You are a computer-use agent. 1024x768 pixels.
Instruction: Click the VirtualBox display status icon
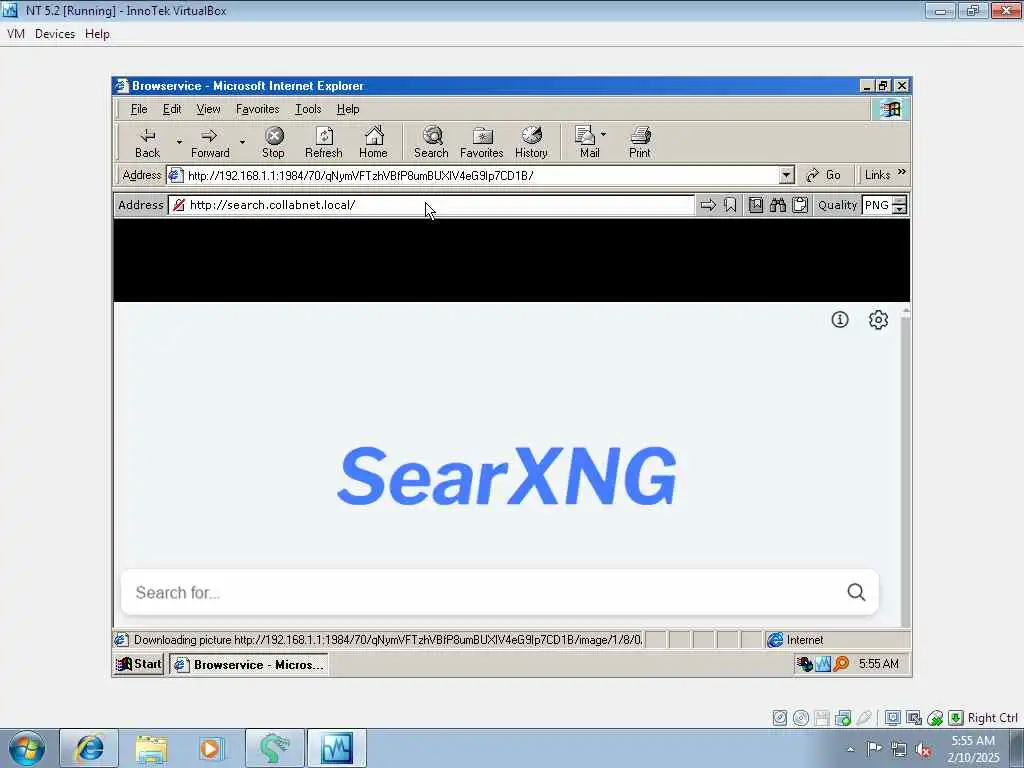click(x=892, y=718)
